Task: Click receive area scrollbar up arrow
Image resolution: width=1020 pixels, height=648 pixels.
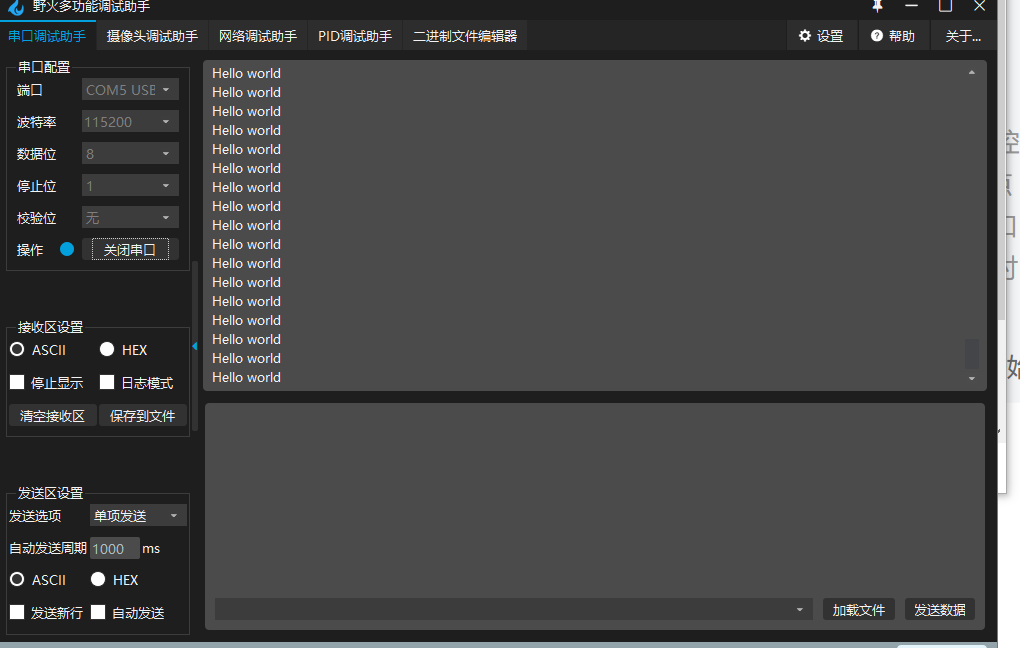Action: click(x=972, y=72)
